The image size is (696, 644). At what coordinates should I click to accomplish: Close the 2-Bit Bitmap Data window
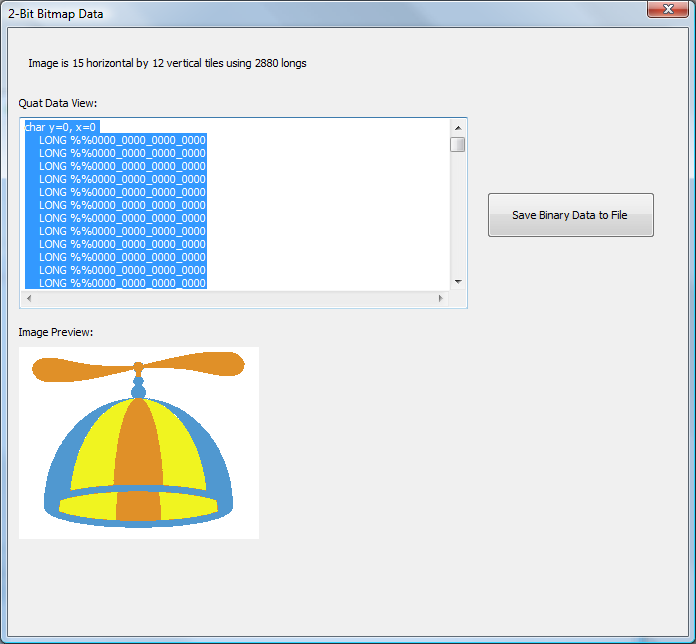(x=668, y=9)
